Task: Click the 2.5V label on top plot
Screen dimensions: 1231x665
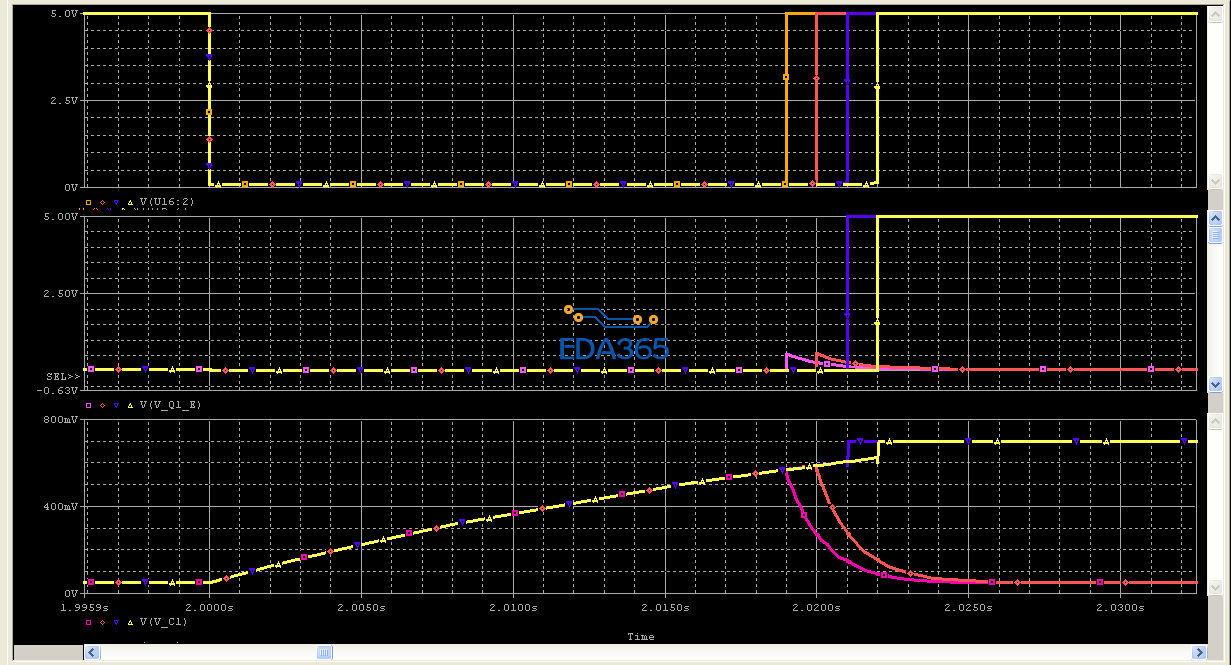Action: pyautogui.click(x=64, y=101)
